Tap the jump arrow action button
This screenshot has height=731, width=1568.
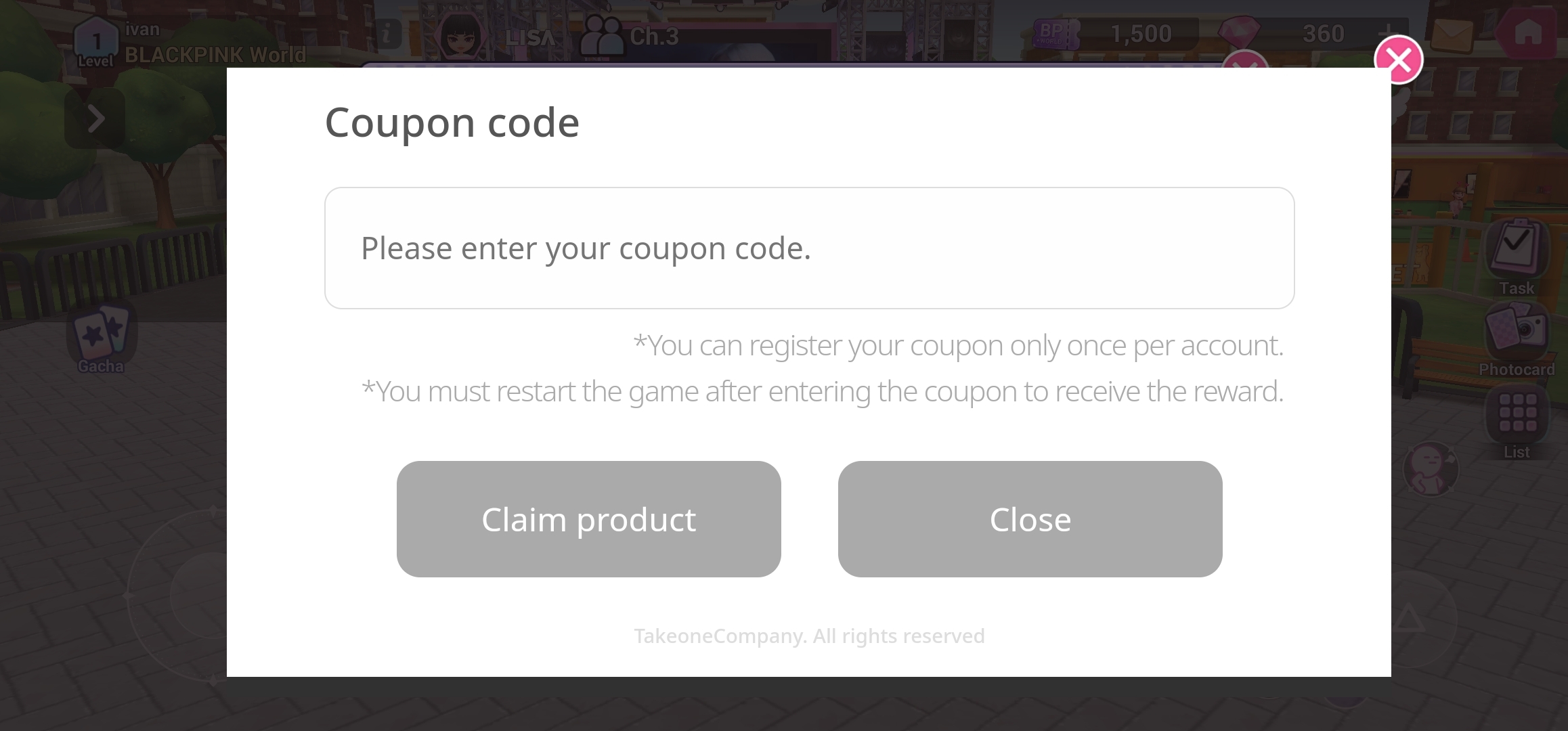pos(1410,617)
